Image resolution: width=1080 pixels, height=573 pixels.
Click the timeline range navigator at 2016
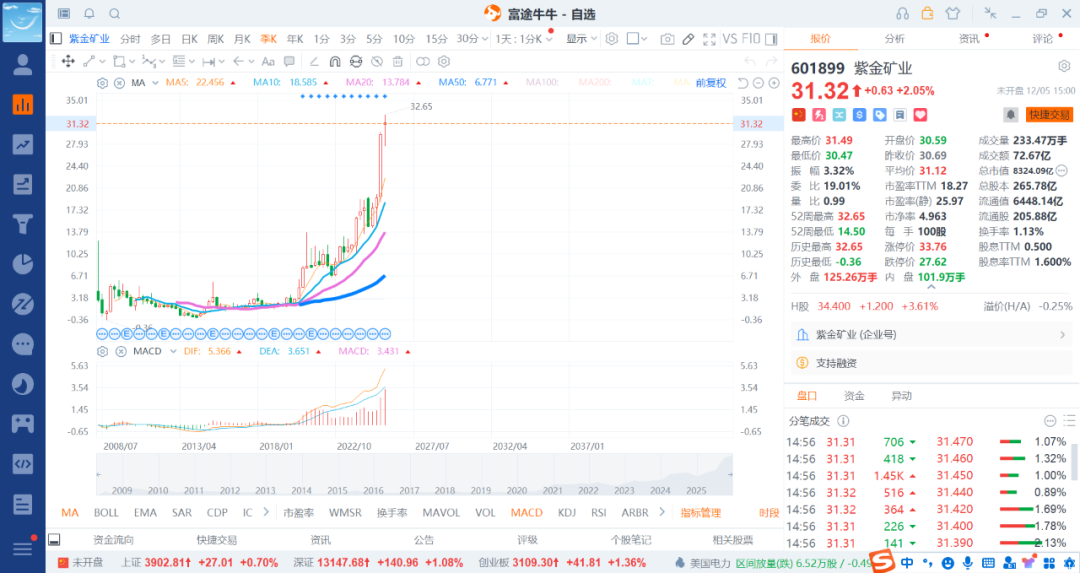[x=373, y=490]
